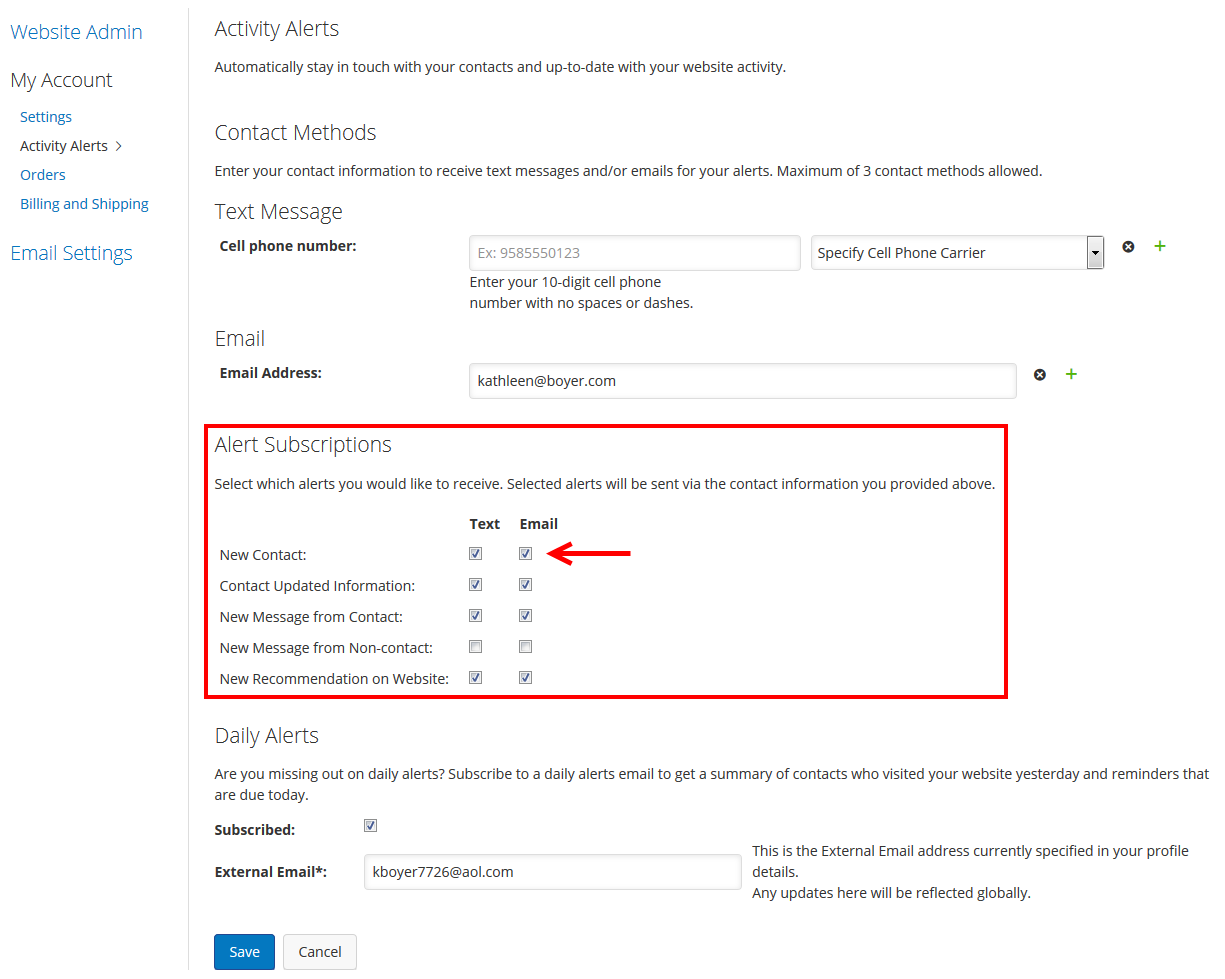The image size is (1225, 979).
Task: Uncheck email for New Recommendation on Website
Action: [x=525, y=678]
